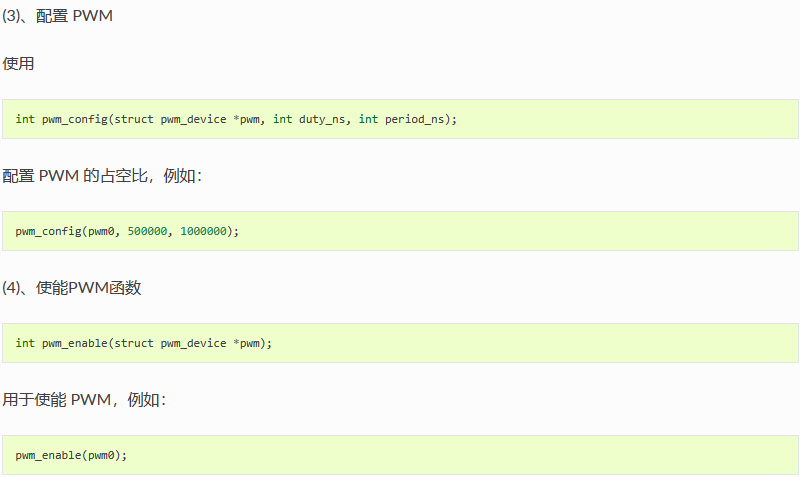Viewport: 800px width, 477px height.
Task: Click the heading "(4)、使能PWM函数"
Action: click(x=71, y=288)
